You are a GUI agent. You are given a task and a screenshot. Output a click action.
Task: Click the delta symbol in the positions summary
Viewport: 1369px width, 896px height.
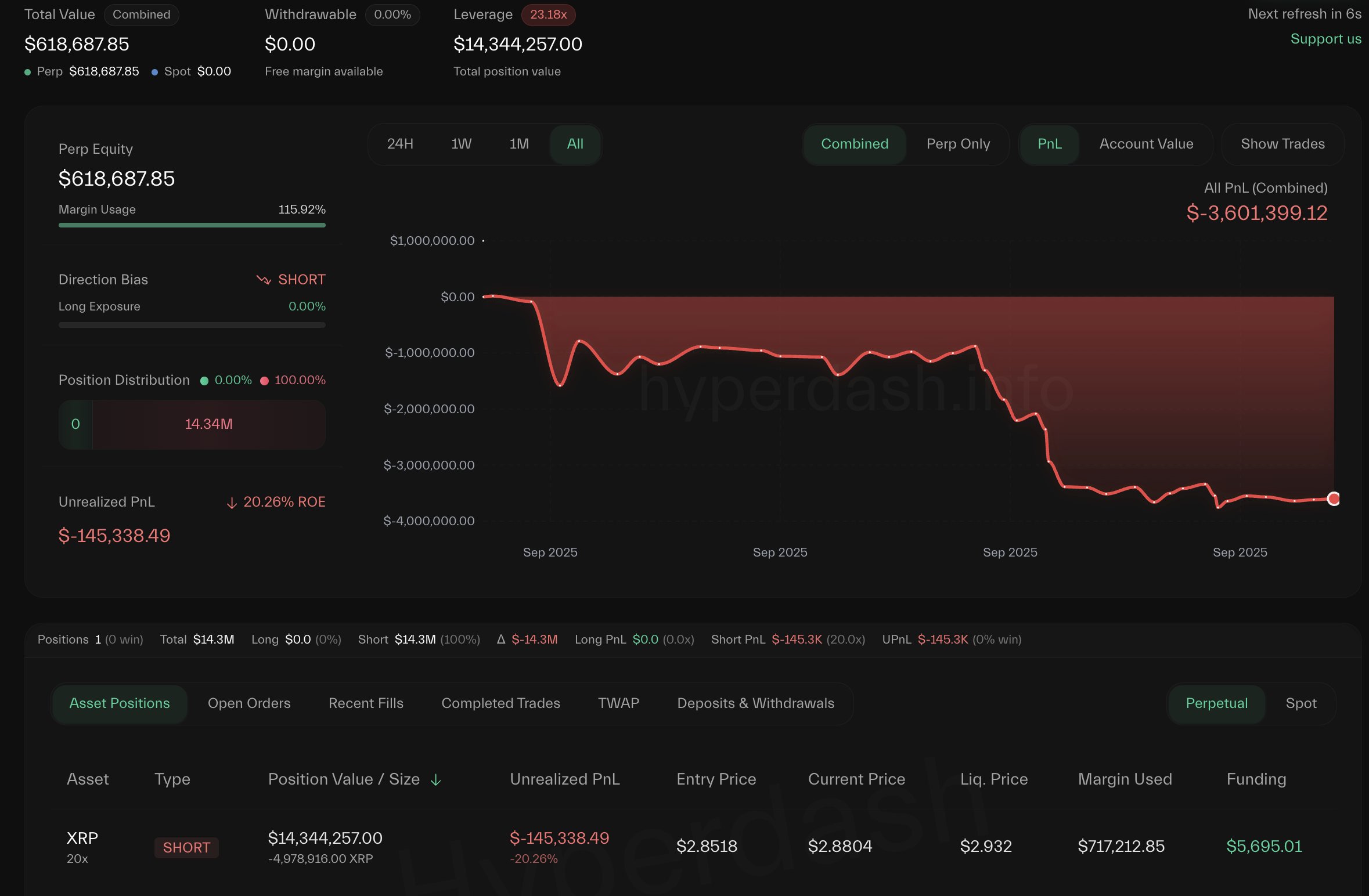click(501, 640)
